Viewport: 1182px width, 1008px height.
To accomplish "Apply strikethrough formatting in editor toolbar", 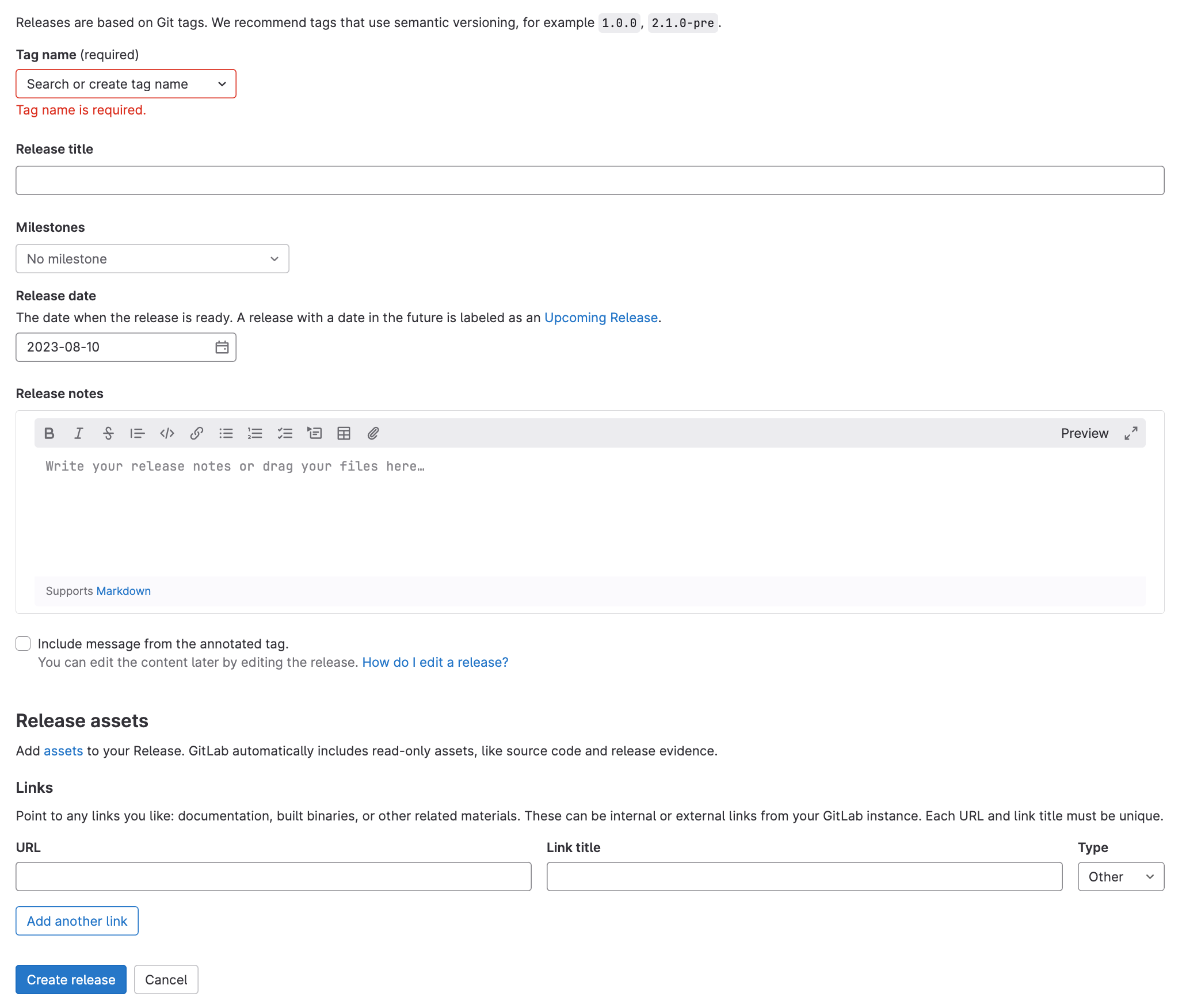I will pyautogui.click(x=108, y=433).
